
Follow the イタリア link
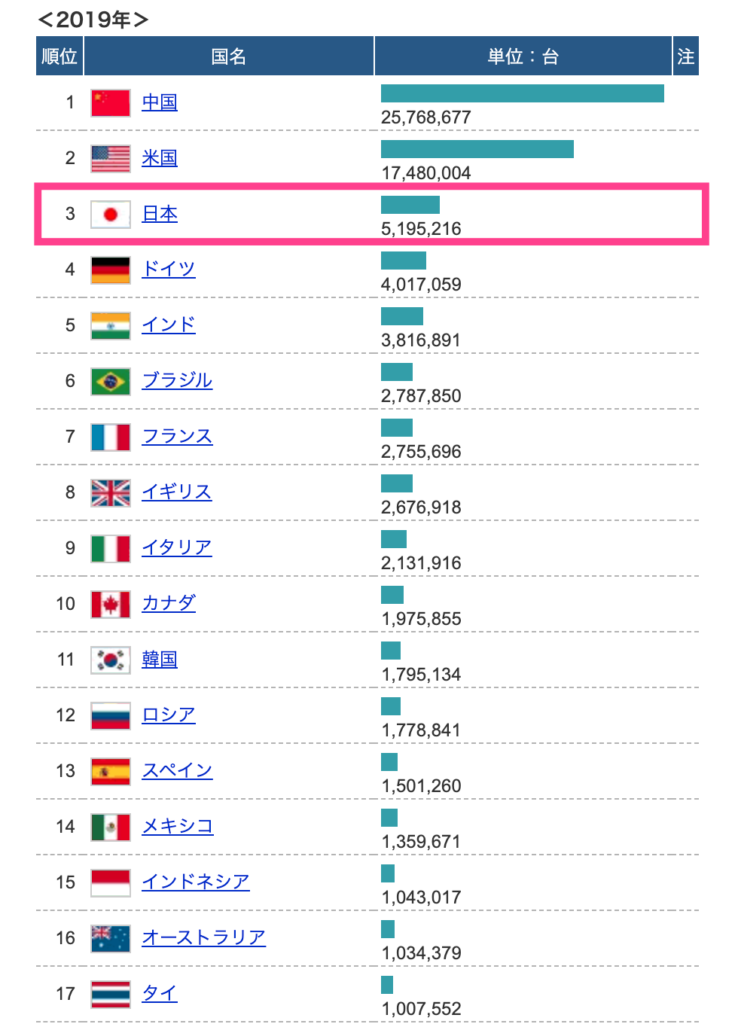point(177,548)
